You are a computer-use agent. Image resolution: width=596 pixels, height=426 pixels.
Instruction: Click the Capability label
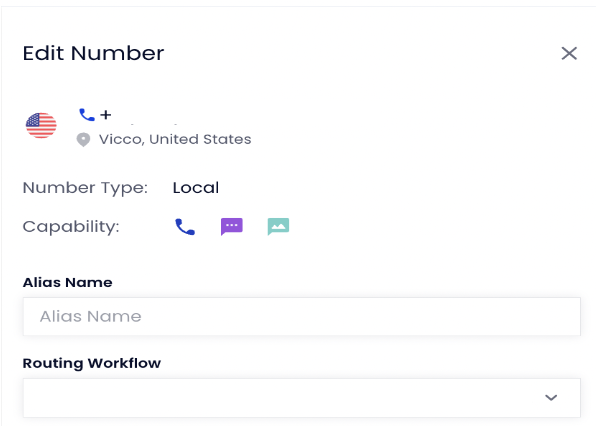pos(71,227)
